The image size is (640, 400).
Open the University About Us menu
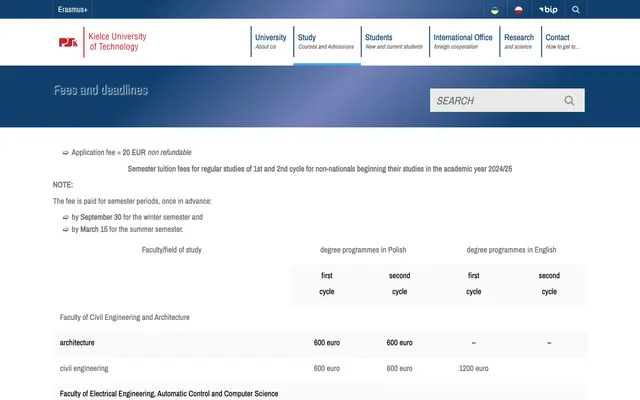click(271, 41)
